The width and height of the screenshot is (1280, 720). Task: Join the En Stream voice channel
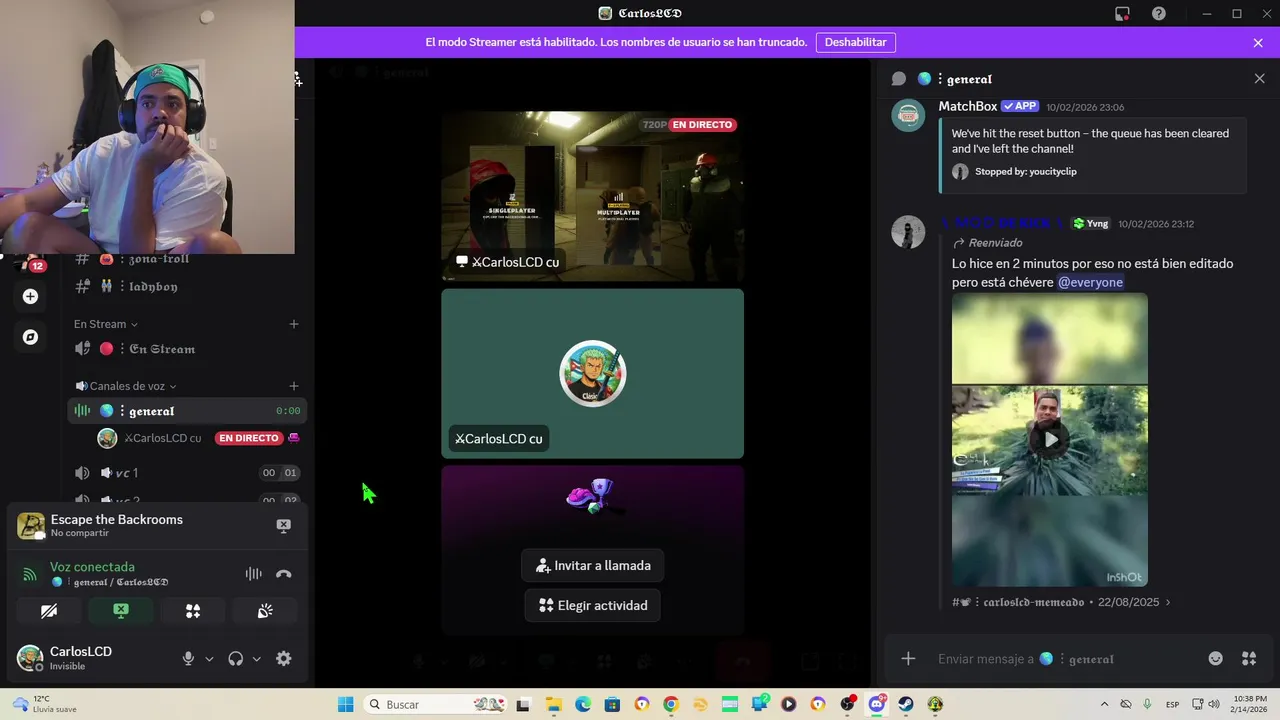click(x=187, y=349)
